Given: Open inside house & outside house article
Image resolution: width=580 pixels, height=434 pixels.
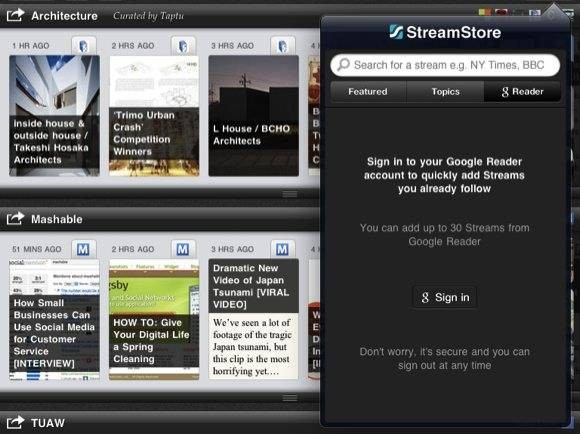Looking at the screenshot, I should coord(54,116).
